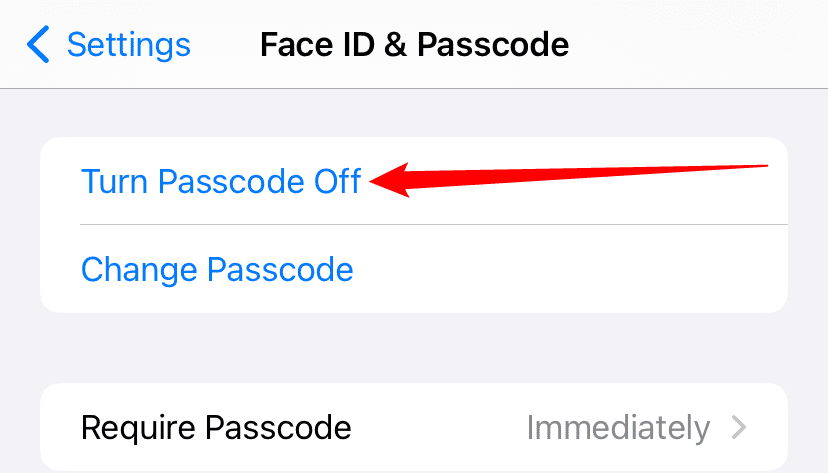
Task: Tap the Immediately value text
Action: 618,428
